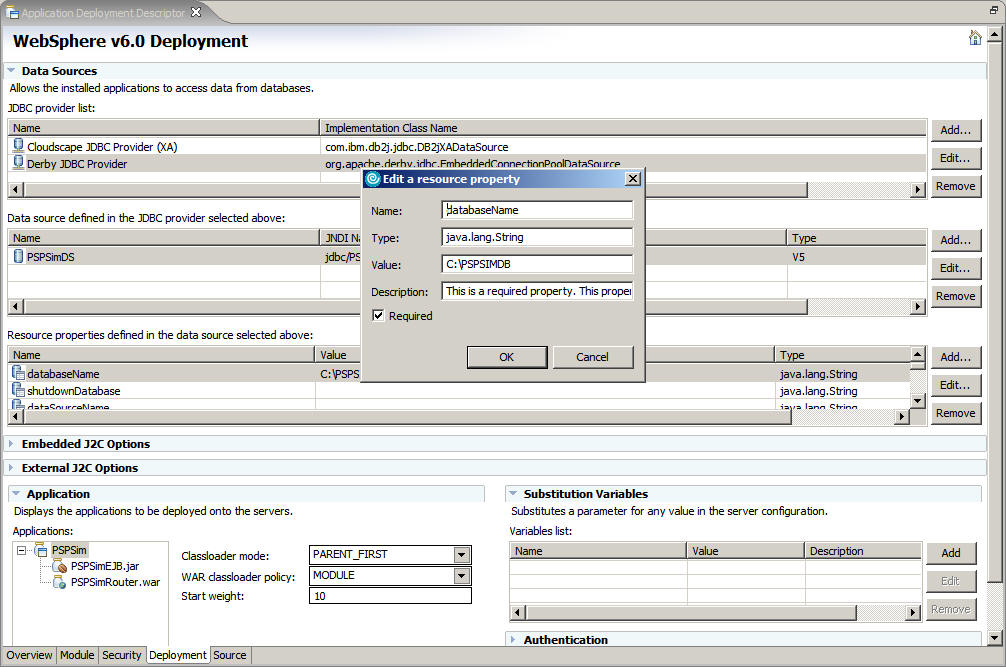Screen dimensions: 1006x667
Task: Click the Start weight input field
Action: click(390, 596)
